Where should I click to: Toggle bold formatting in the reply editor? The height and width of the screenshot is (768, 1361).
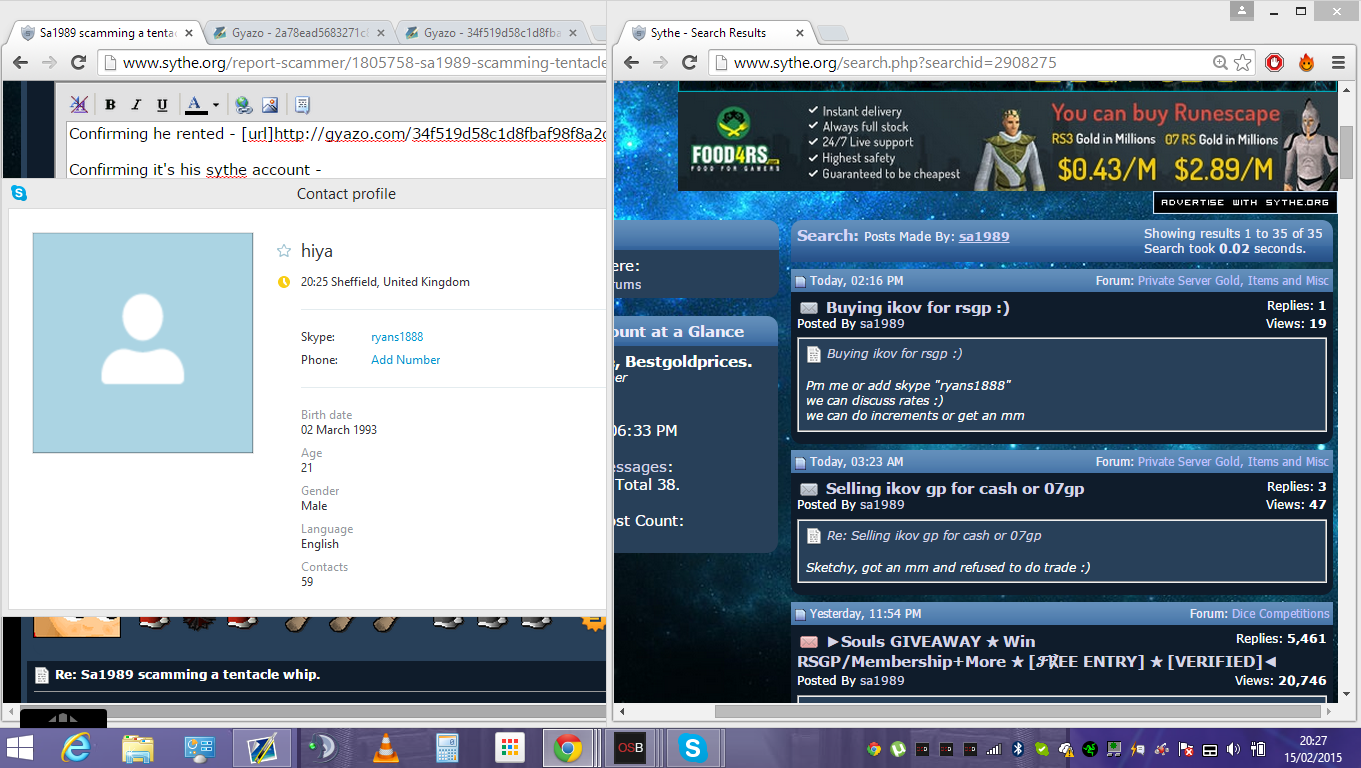110,105
